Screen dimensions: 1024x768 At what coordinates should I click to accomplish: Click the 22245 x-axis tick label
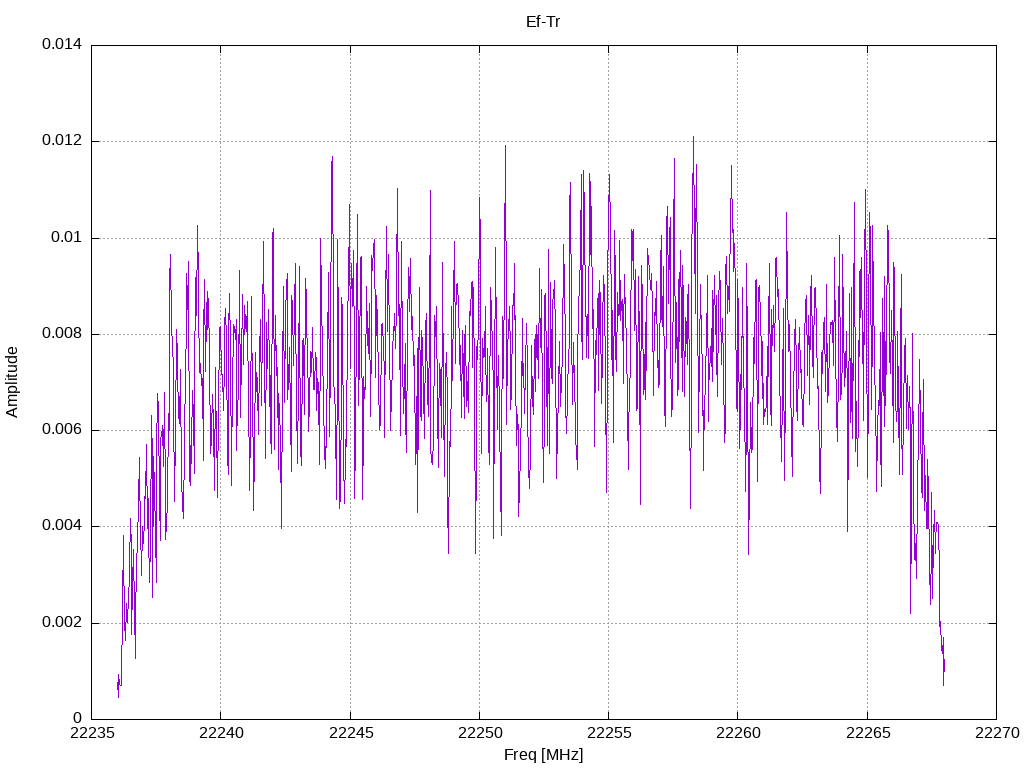(351, 733)
